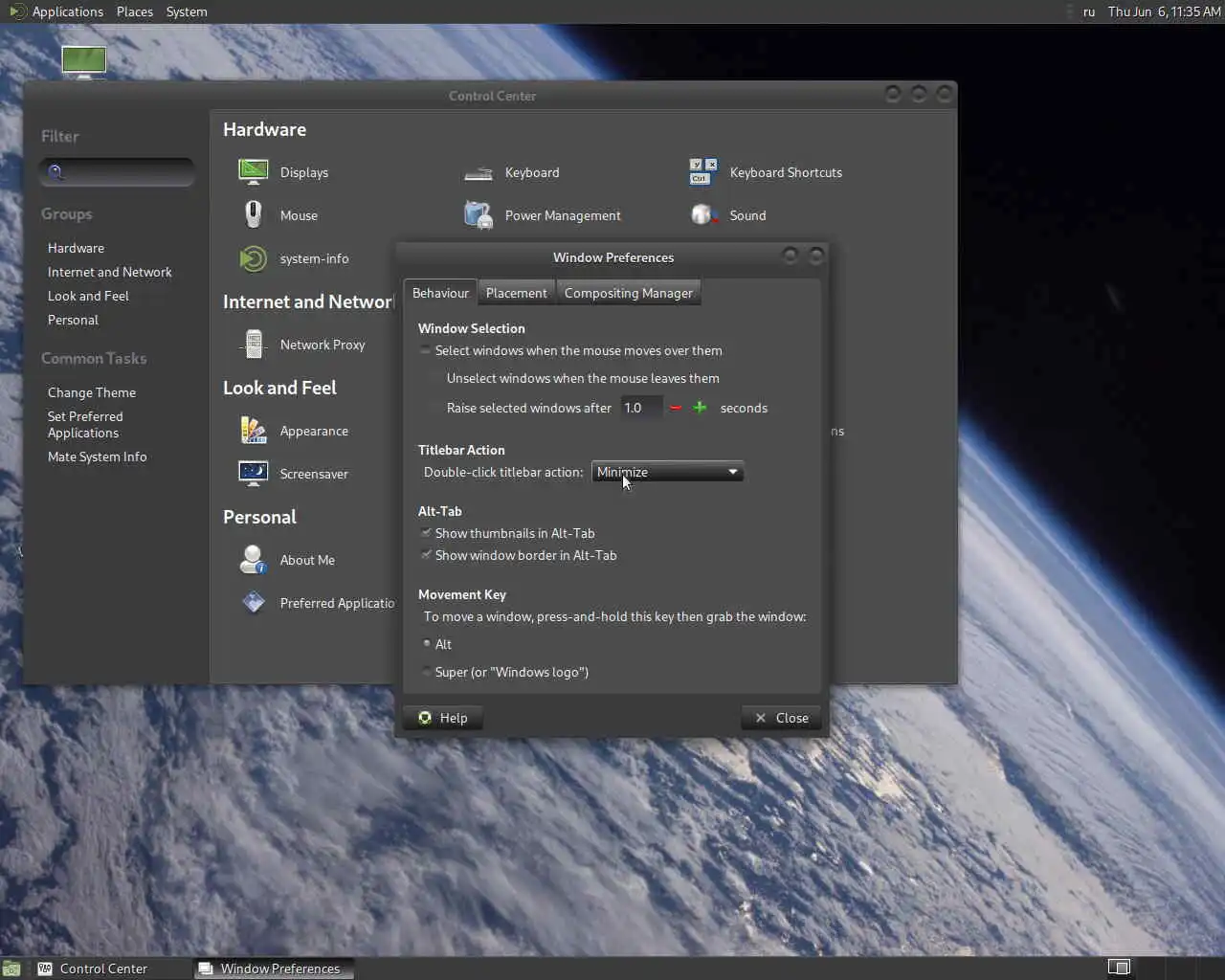Open the Keyboard Shortcuts icon
Screen dimensions: 1225x980
[x=703, y=172]
